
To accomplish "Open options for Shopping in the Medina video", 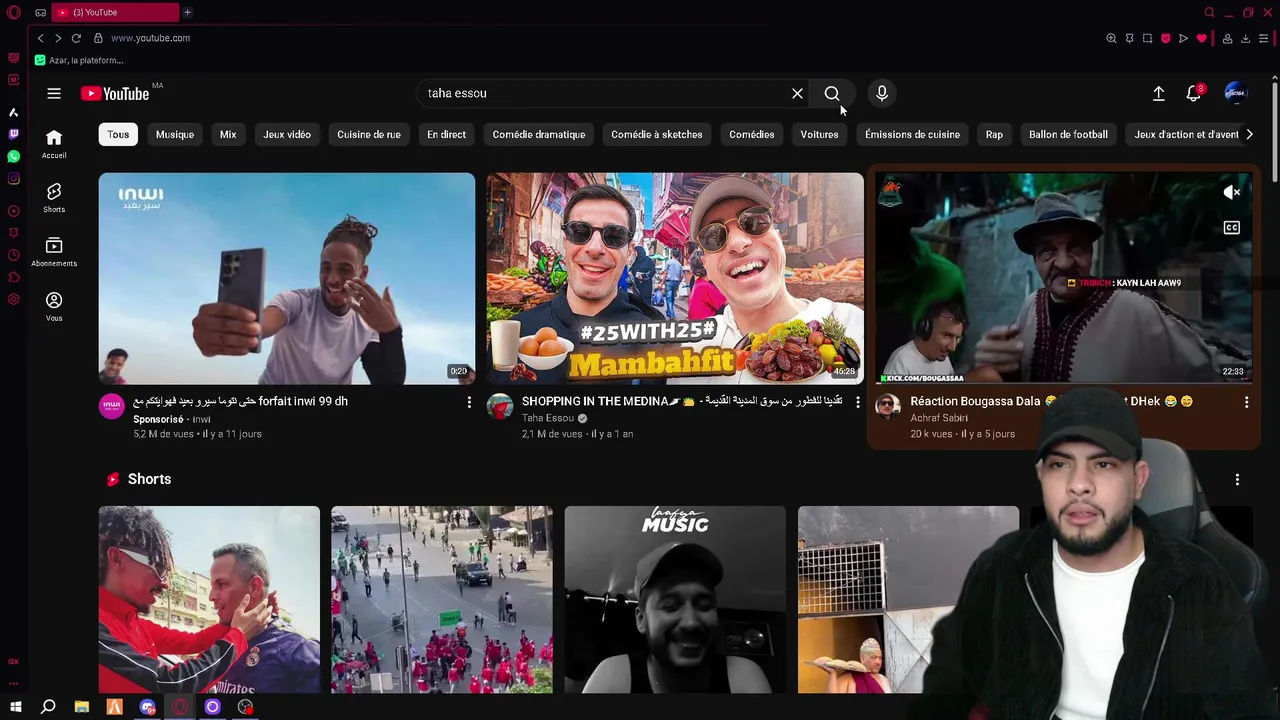I will point(857,402).
